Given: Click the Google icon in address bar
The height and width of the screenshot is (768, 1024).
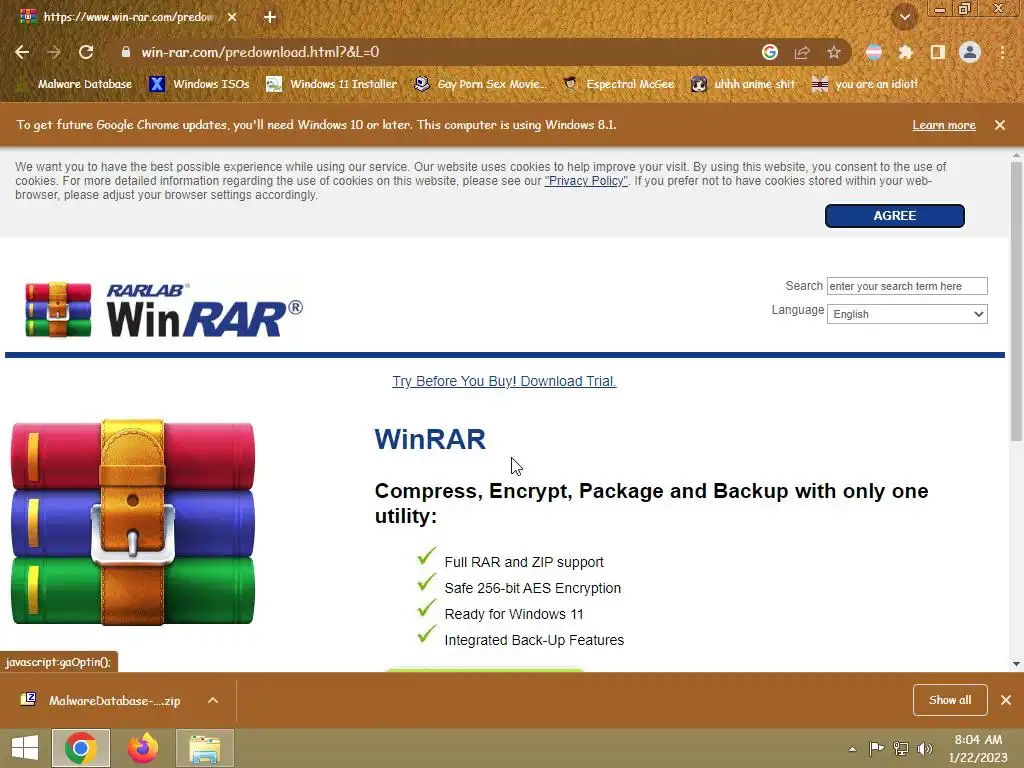Looking at the screenshot, I should [770, 52].
